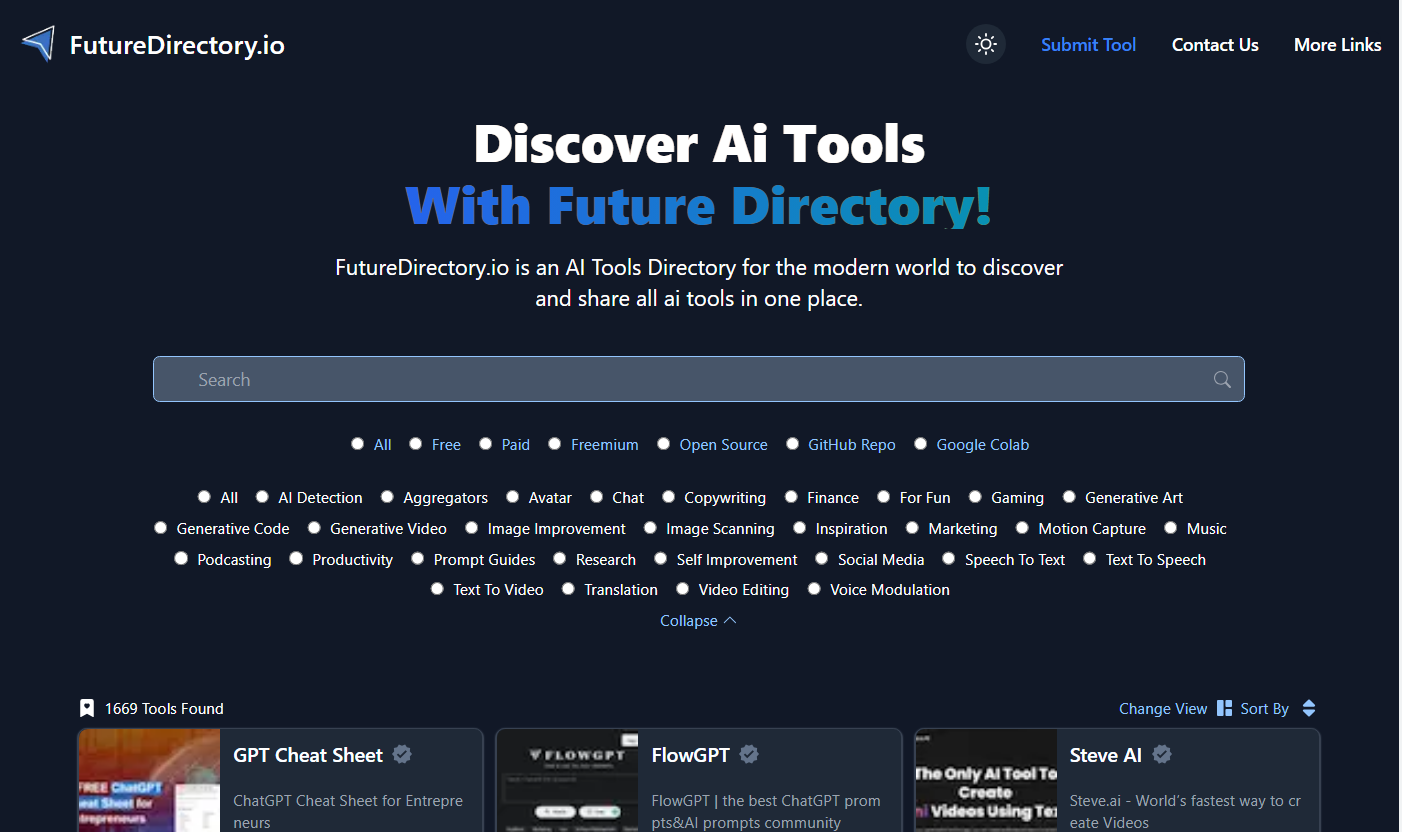The width and height of the screenshot is (1402, 832).
Task: Click the bookmark icon beside 1669 Tools Found
Action: [x=87, y=708]
